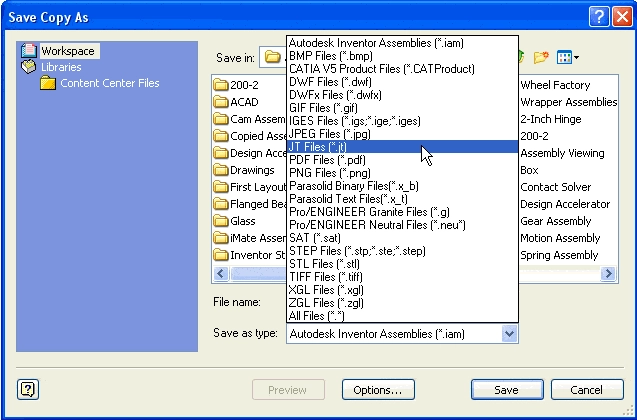Select the Workspace location icon
The height and width of the screenshot is (420, 637).
29,51
